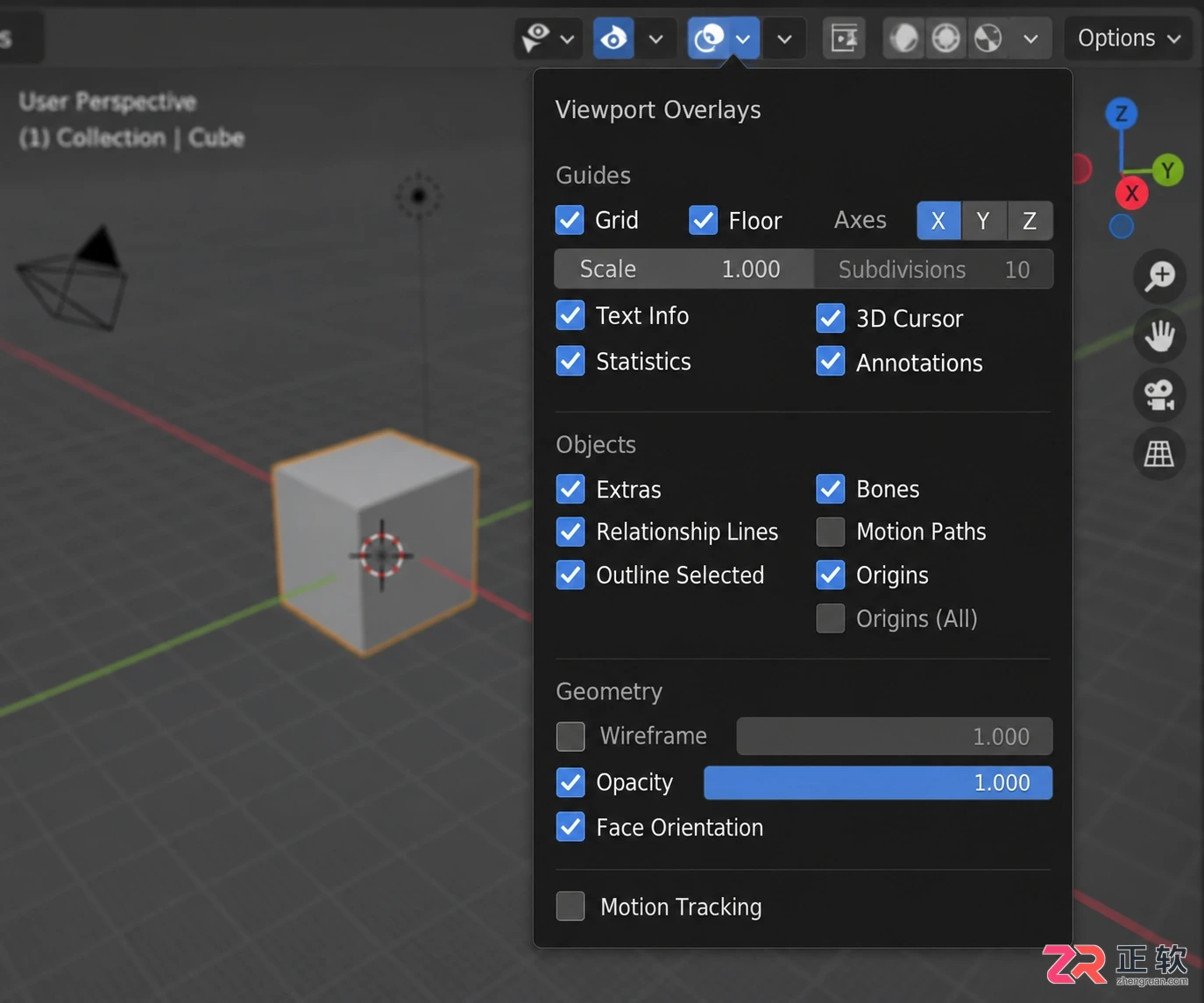Toggle the camera view icon

(x=1159, y=395)
